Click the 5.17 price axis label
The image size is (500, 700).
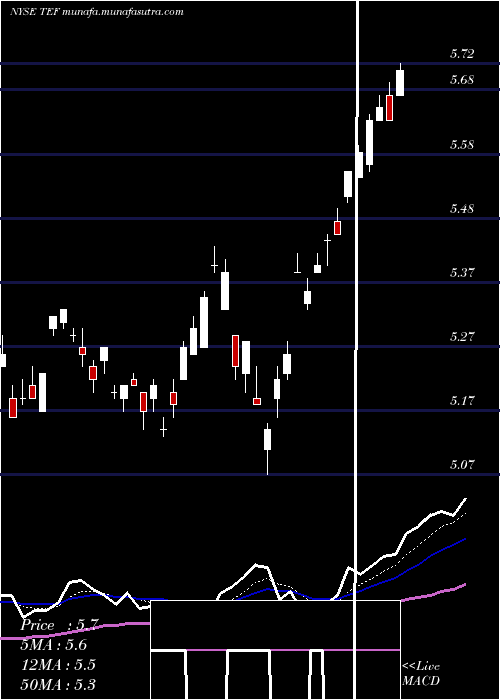click(462, 400)
